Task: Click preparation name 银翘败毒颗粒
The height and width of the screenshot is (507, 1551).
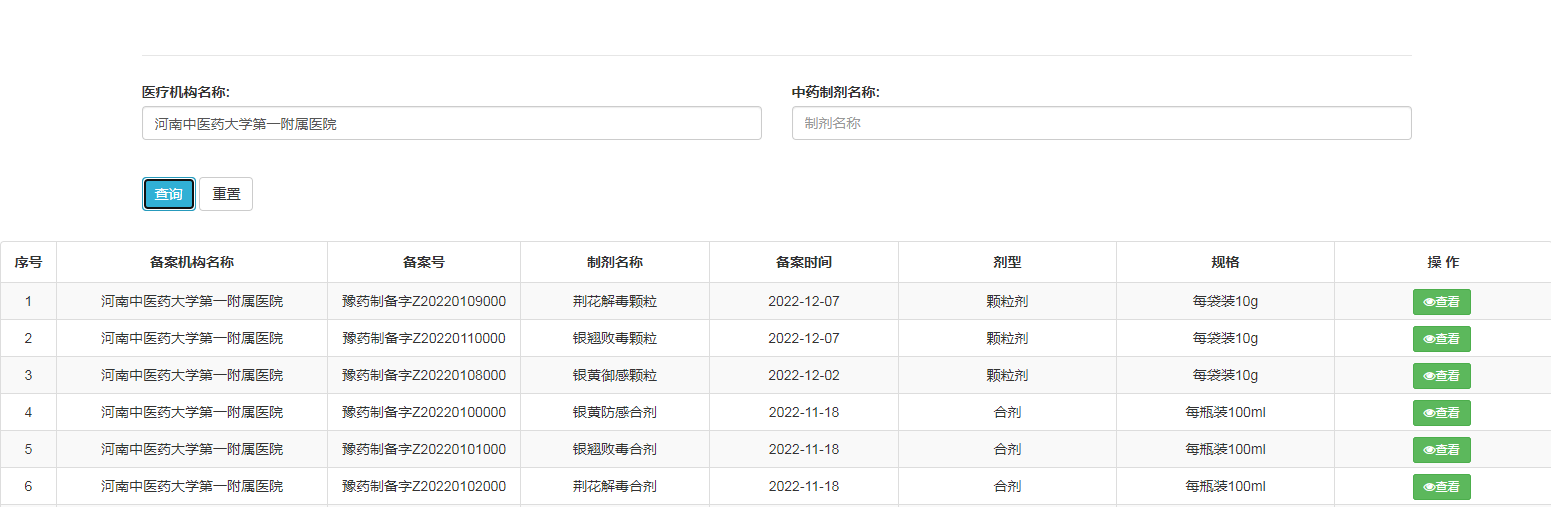Action: coord(615,338)
